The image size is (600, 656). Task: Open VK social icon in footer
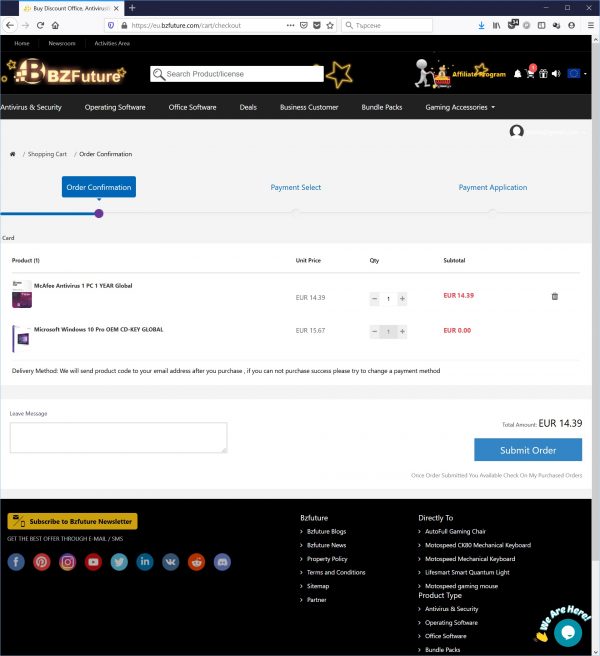[171, 562]
